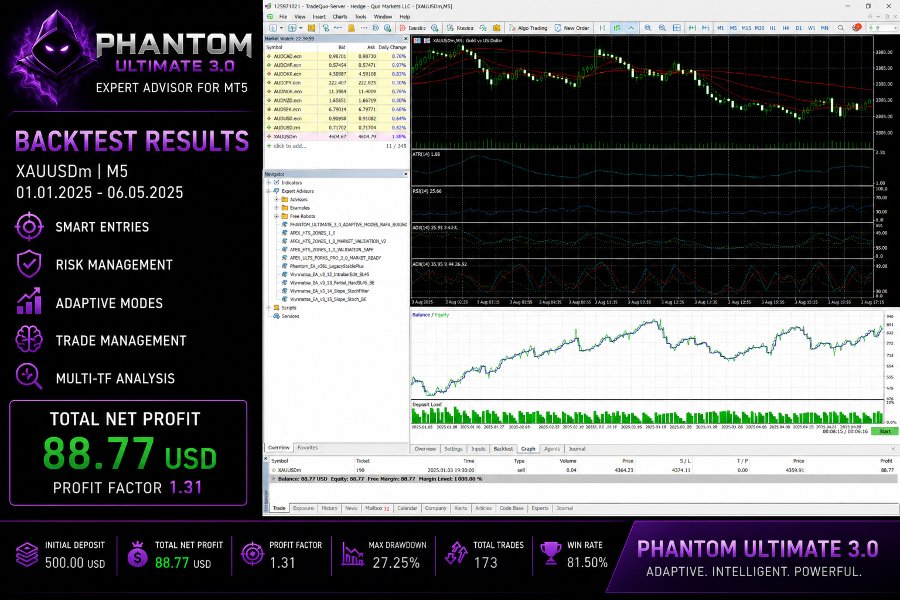Click the green Start button
900x600 pixels.
[x=885, y=431]
